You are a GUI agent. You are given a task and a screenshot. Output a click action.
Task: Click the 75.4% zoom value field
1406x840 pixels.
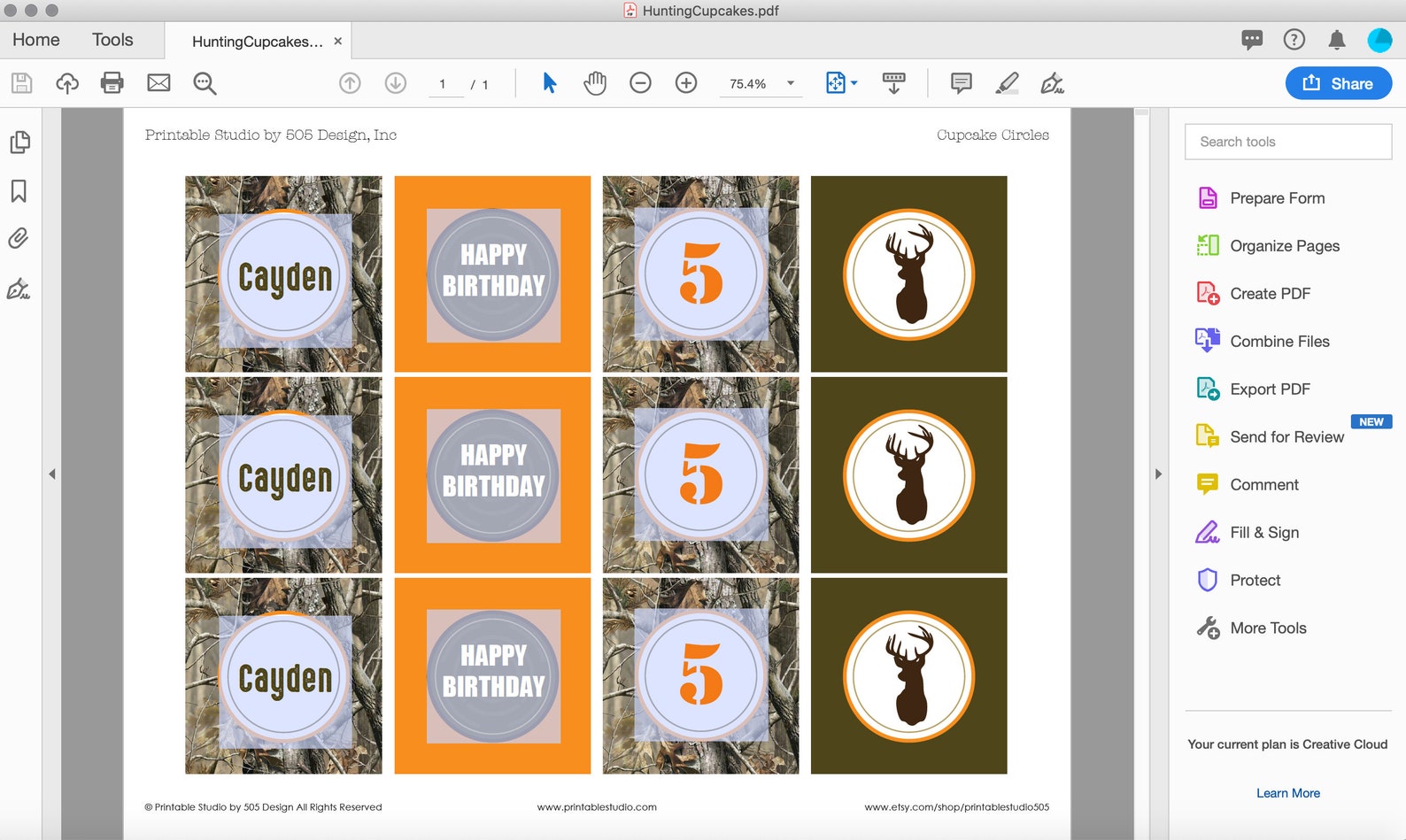click(748, 84)
